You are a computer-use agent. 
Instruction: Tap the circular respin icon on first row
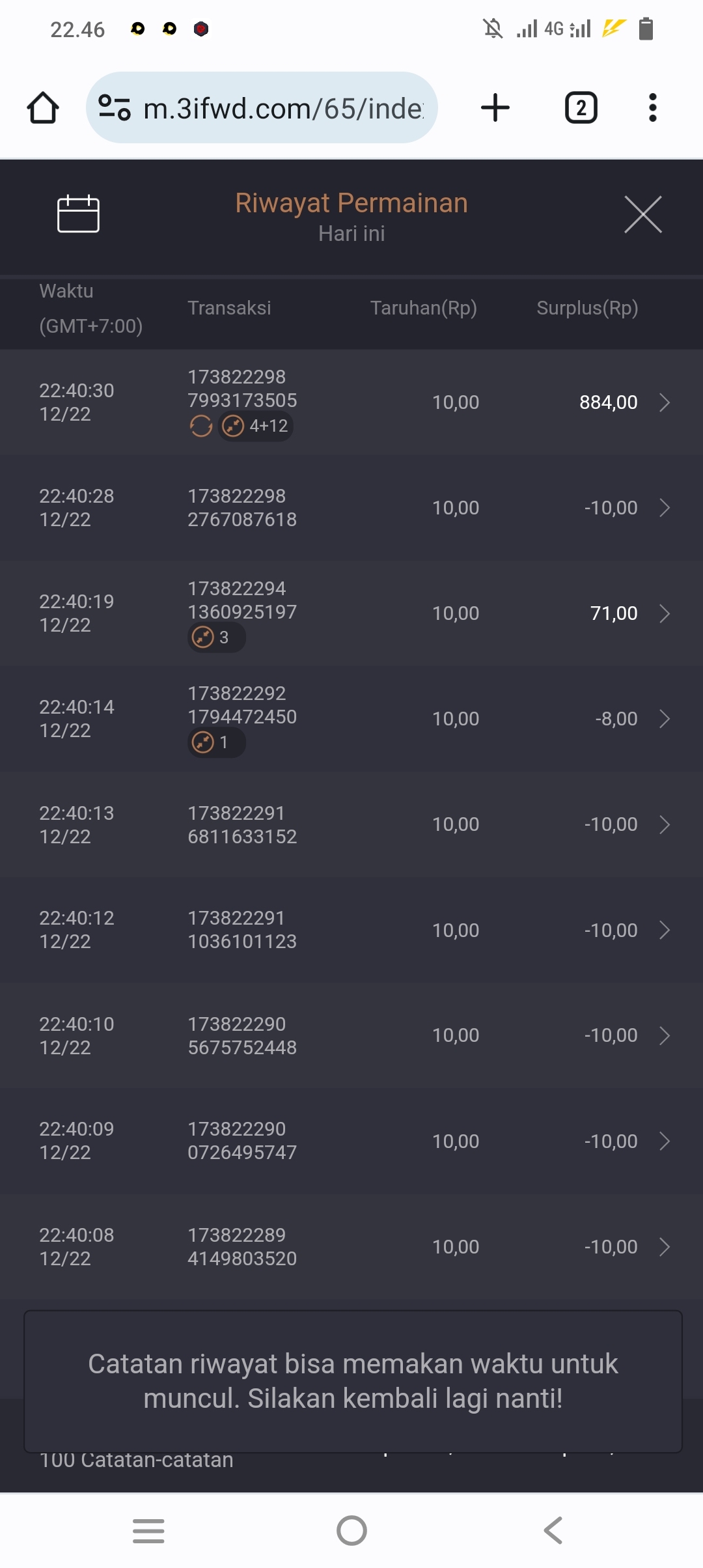pos(201,427)
